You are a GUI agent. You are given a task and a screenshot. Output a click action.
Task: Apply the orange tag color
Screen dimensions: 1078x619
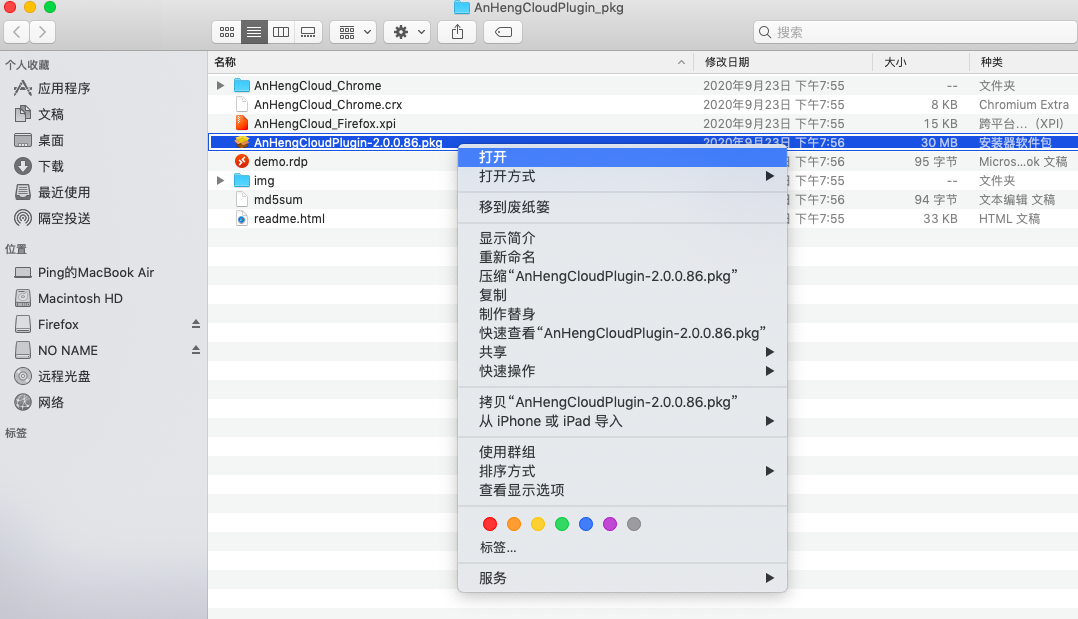click(x=514, y=524)
